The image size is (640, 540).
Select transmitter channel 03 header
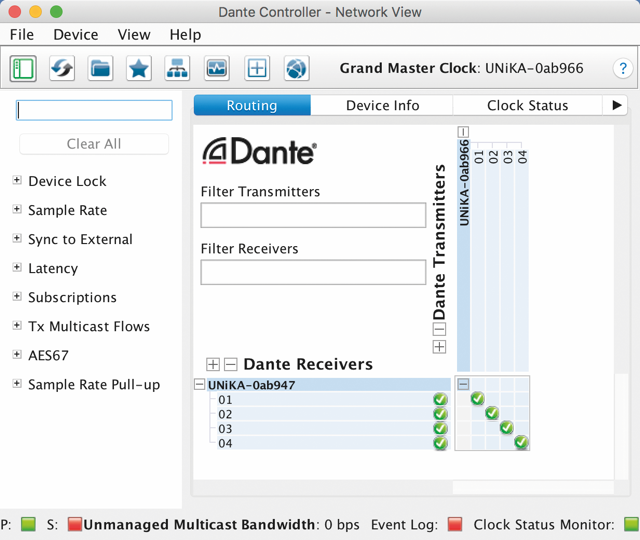pos(507,157)
